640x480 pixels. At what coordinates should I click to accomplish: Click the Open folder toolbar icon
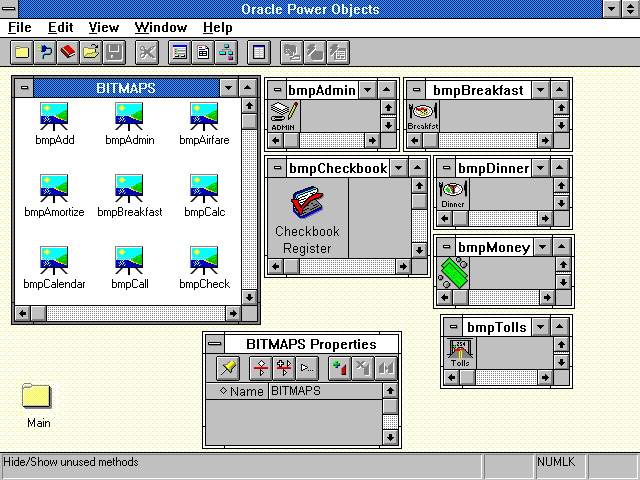(x=91, y=52)
